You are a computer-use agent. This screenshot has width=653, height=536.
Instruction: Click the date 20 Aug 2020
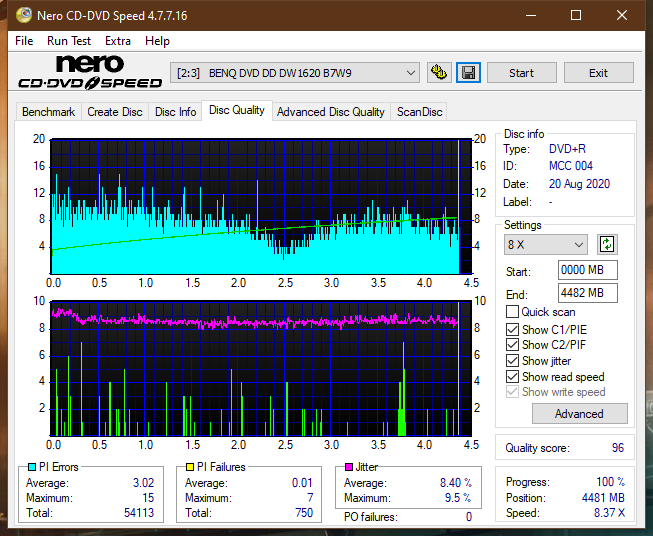[x=579, y=184]
